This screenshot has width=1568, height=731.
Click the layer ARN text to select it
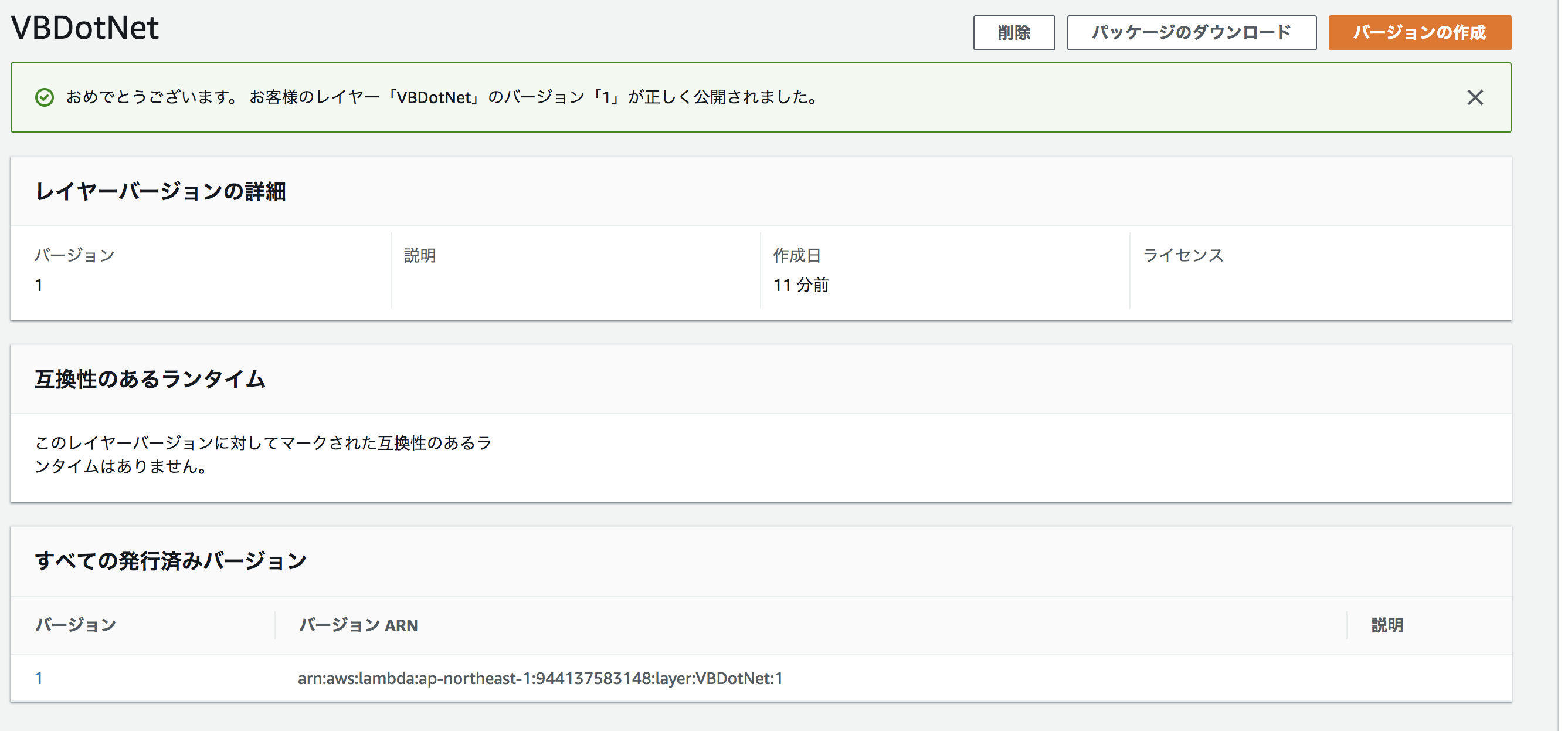point(541,678)
